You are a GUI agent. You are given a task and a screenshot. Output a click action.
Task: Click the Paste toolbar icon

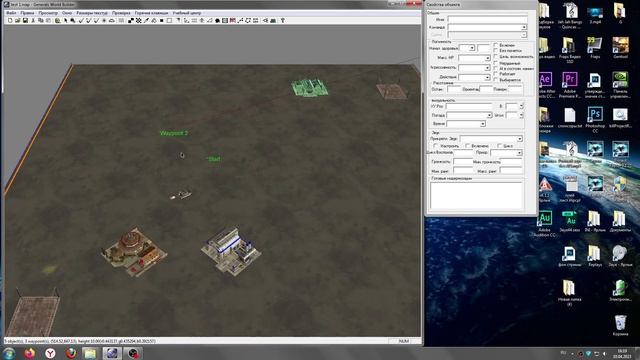click(49, 20)
